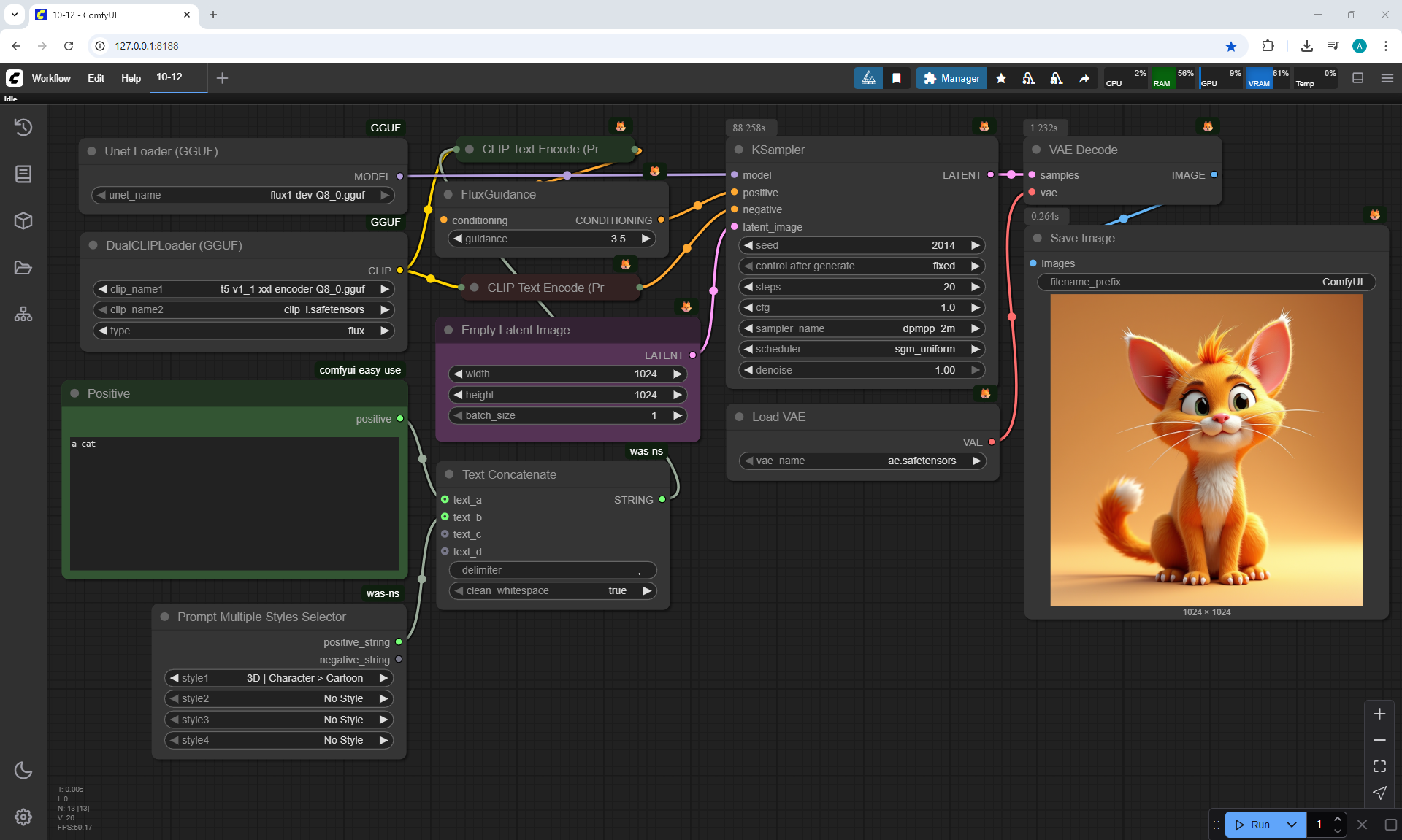Open the queue history sidebar icon
The height and width of the screenshot is (840, 1402).
(x=23, y=127)
